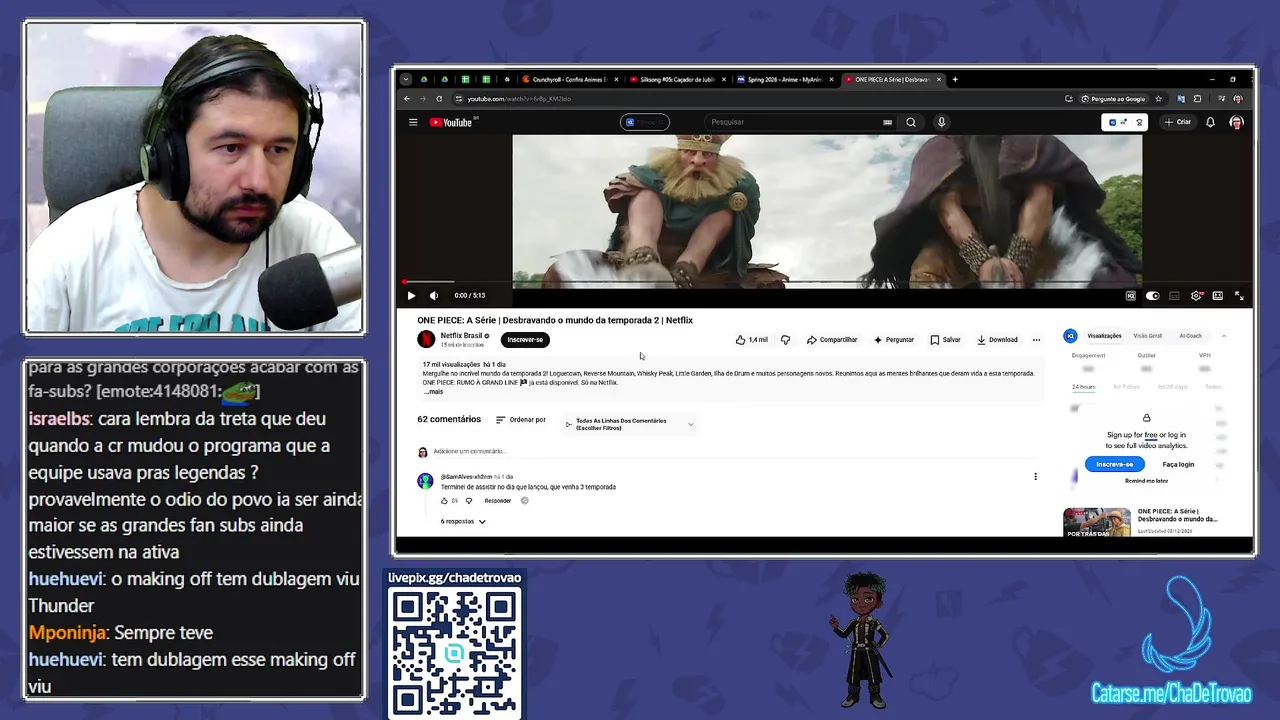The width and height of the screenshot is (1280, 720).
Task: Open the comment lines filter dropdown
Action: coord(630,424)
